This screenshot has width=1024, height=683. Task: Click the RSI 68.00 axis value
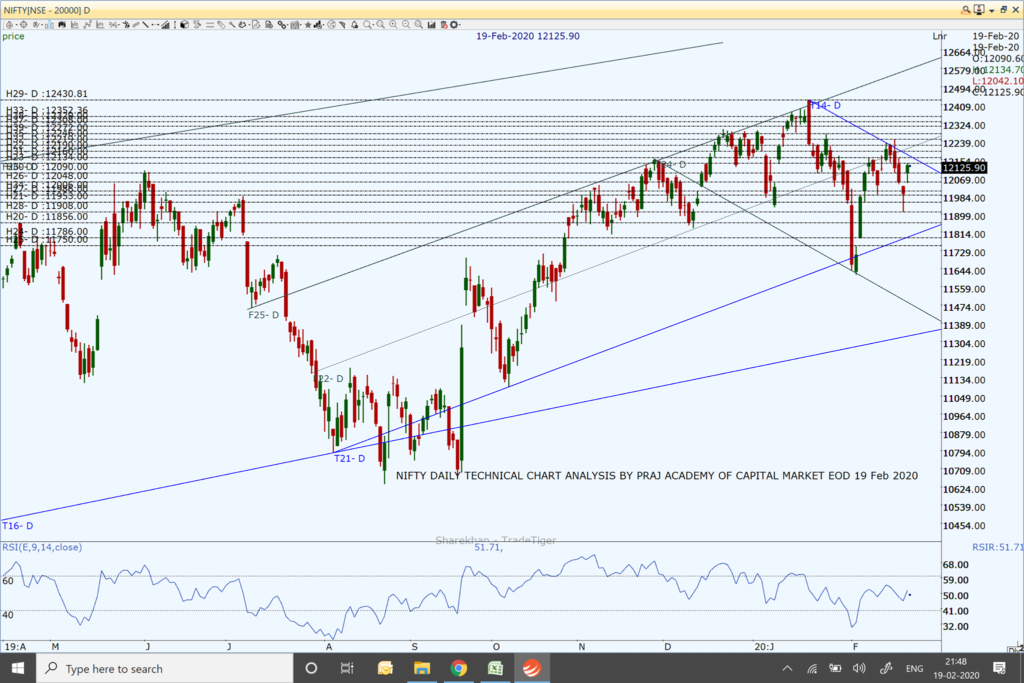coord(955,564)
